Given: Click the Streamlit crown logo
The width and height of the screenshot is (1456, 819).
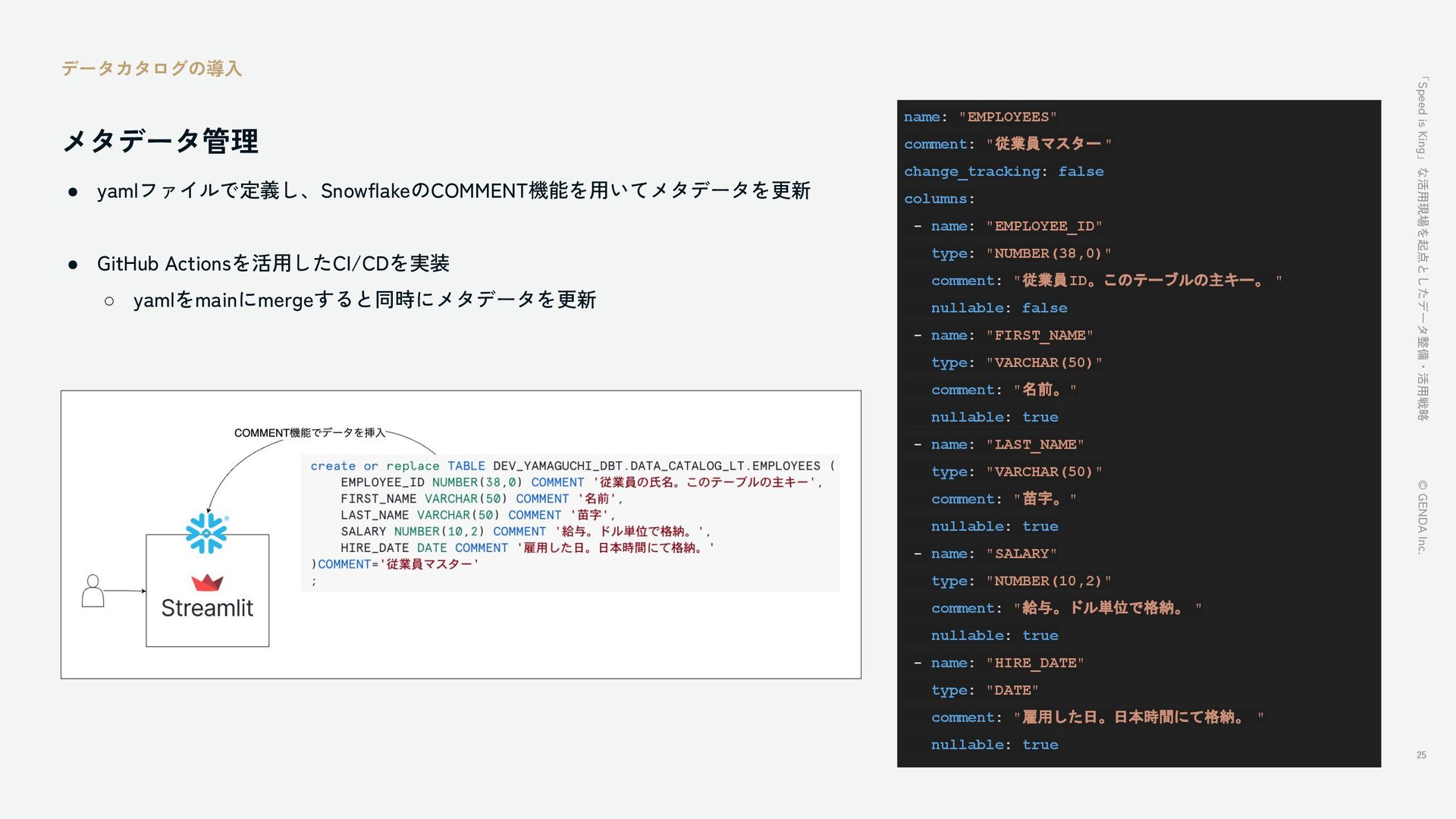Looking at the screenshot, I should pos(207,582).
